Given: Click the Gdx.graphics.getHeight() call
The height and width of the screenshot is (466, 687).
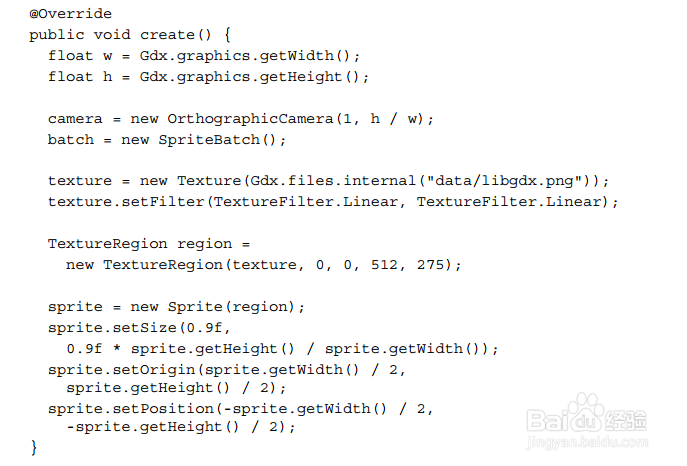Looking at the screenshot, I should point(254,76).
